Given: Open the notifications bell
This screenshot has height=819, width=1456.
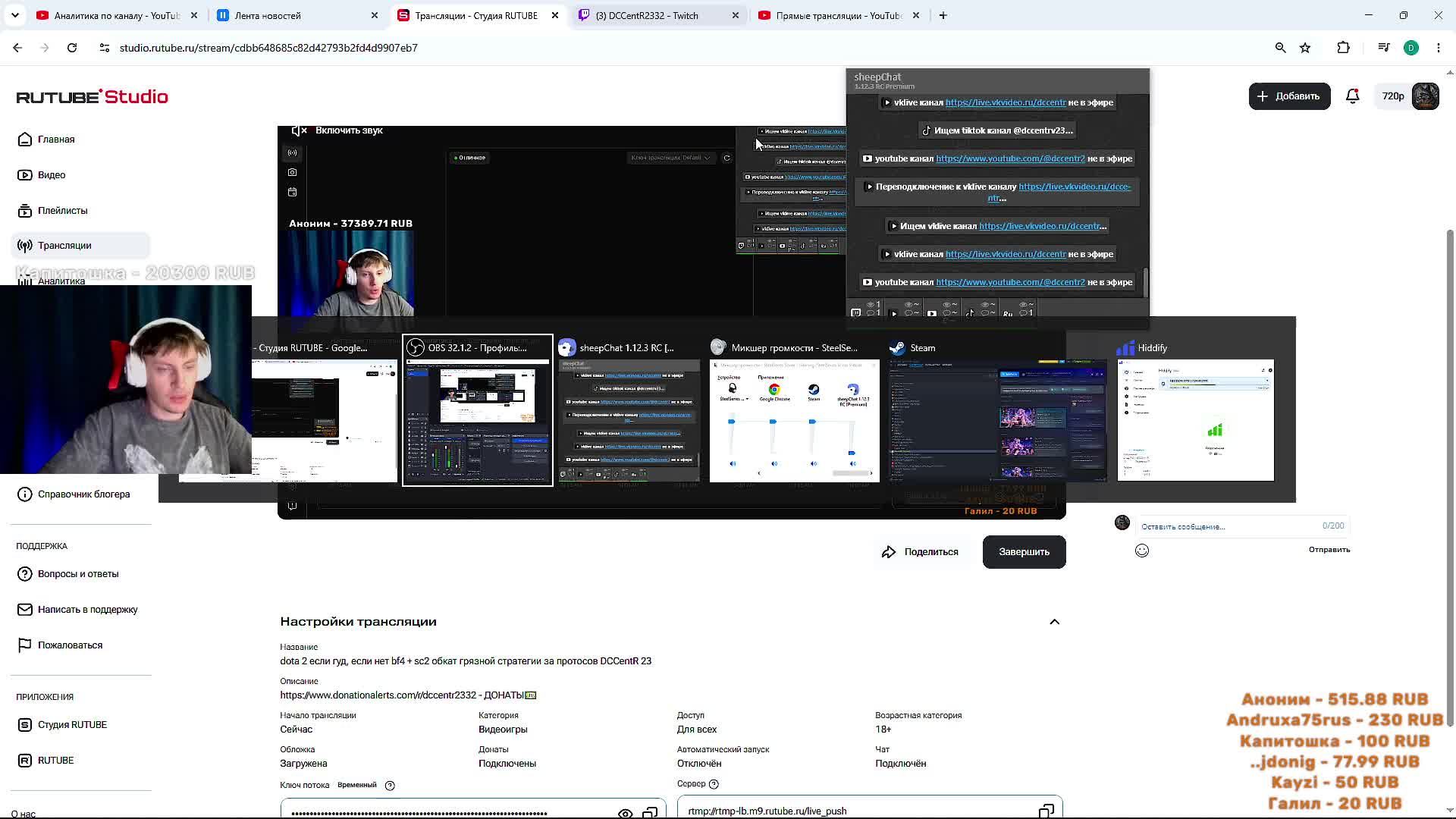Looking at the screenshot, I should 1352,96.
